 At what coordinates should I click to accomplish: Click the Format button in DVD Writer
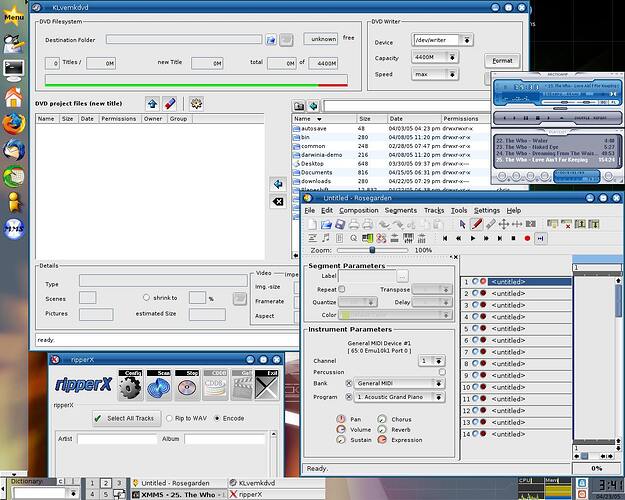point(502,61)
